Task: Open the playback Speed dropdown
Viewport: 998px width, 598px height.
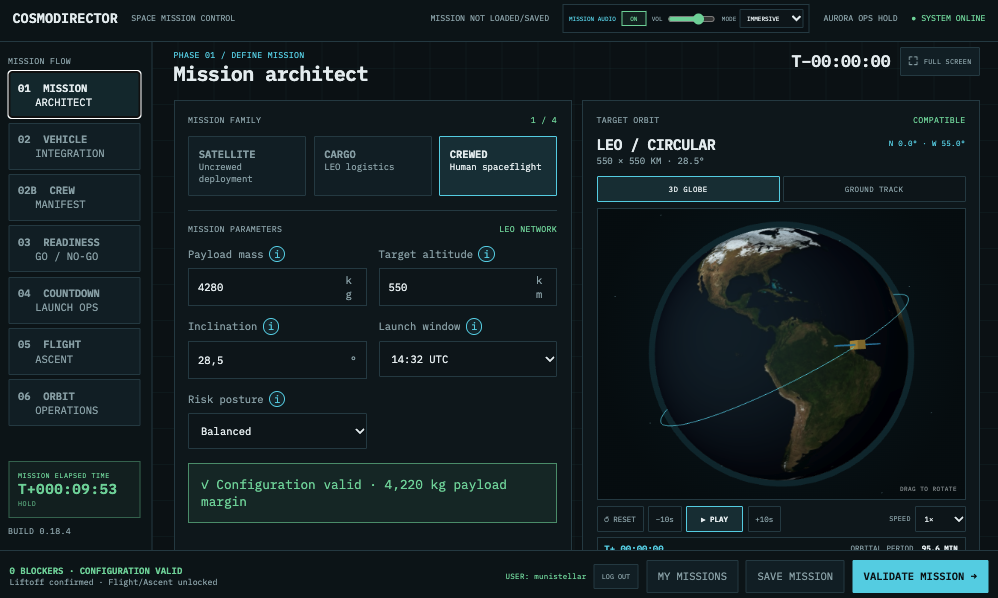Action: 940,519
